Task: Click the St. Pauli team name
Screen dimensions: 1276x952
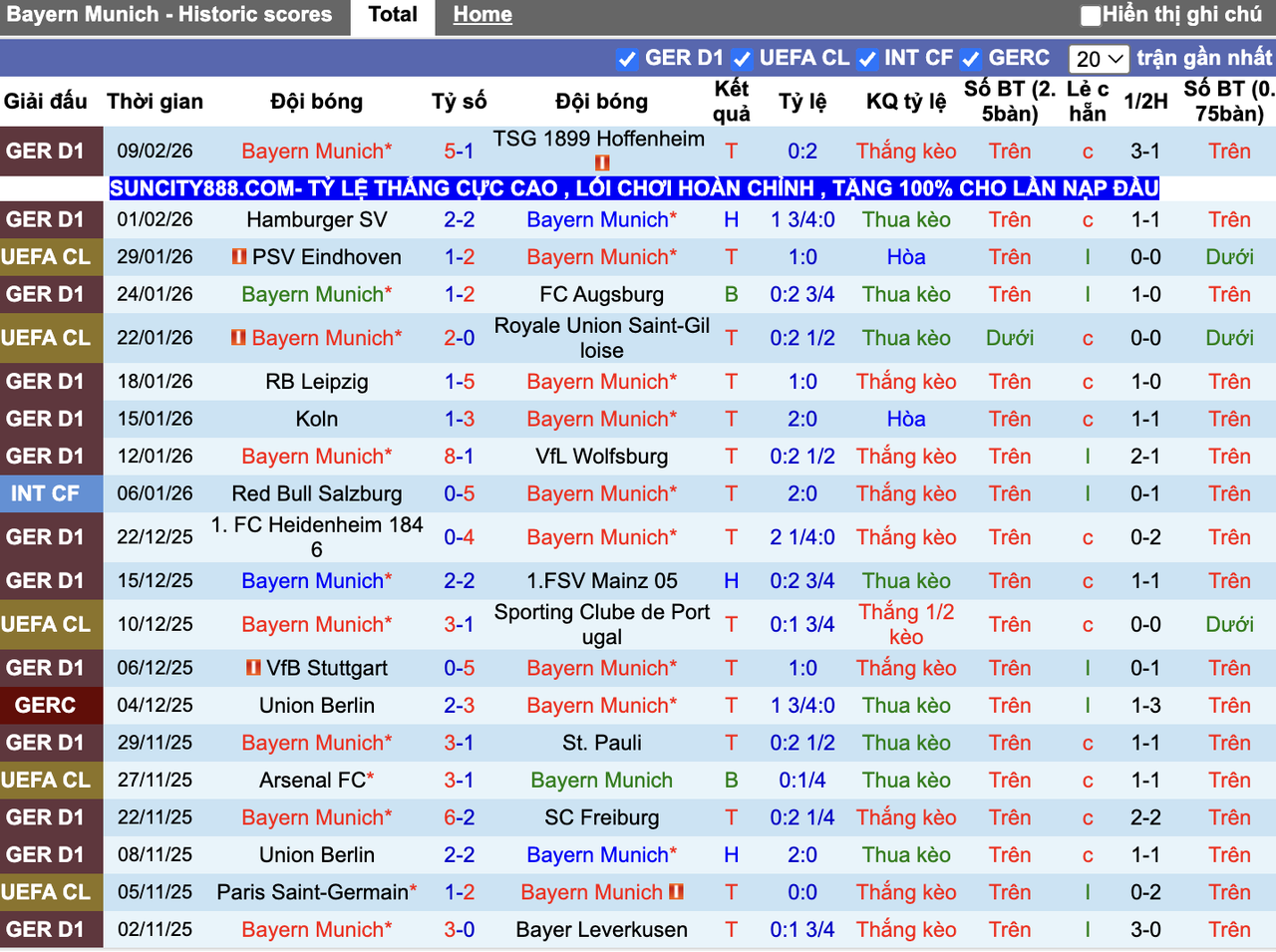Action: point(602,744)
